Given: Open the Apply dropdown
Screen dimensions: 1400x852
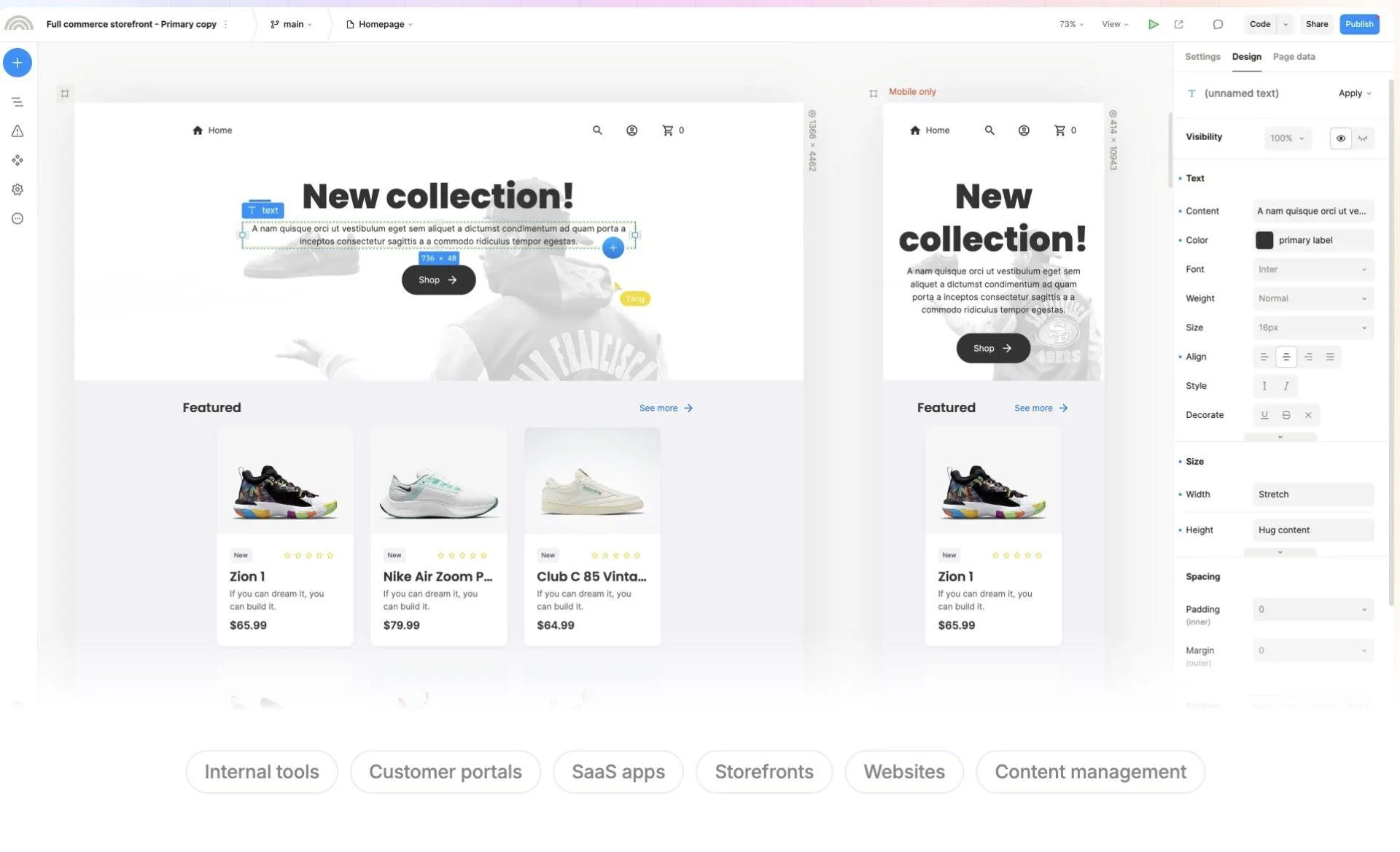Looking at the screenshot, I should coord(1355,93).
